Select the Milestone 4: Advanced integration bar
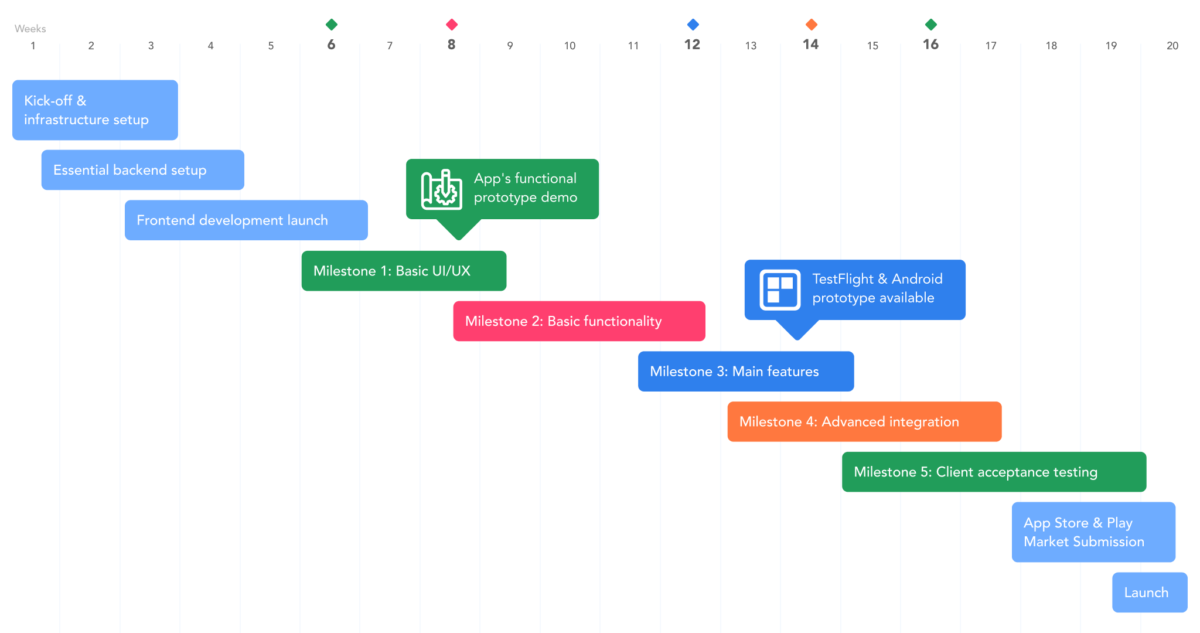 click(x=864, y=421)
